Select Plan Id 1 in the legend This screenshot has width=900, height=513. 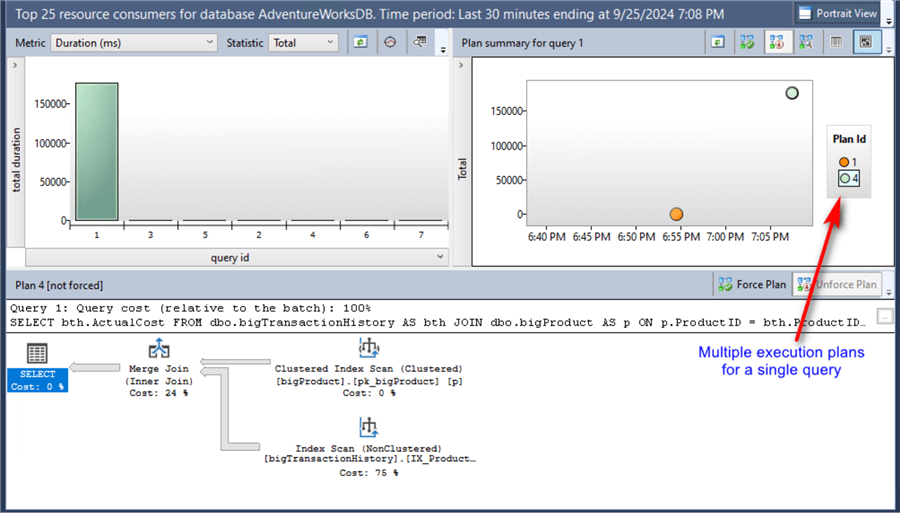coord(848,162)
